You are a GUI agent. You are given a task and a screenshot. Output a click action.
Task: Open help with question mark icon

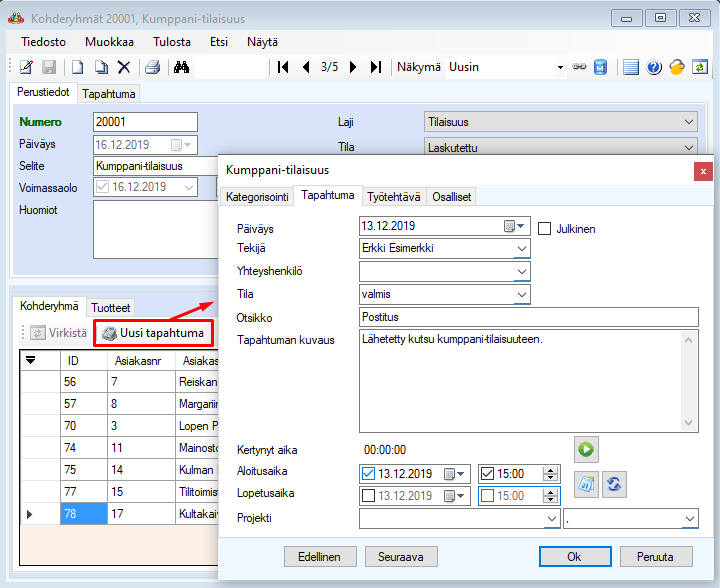[653, 67]
